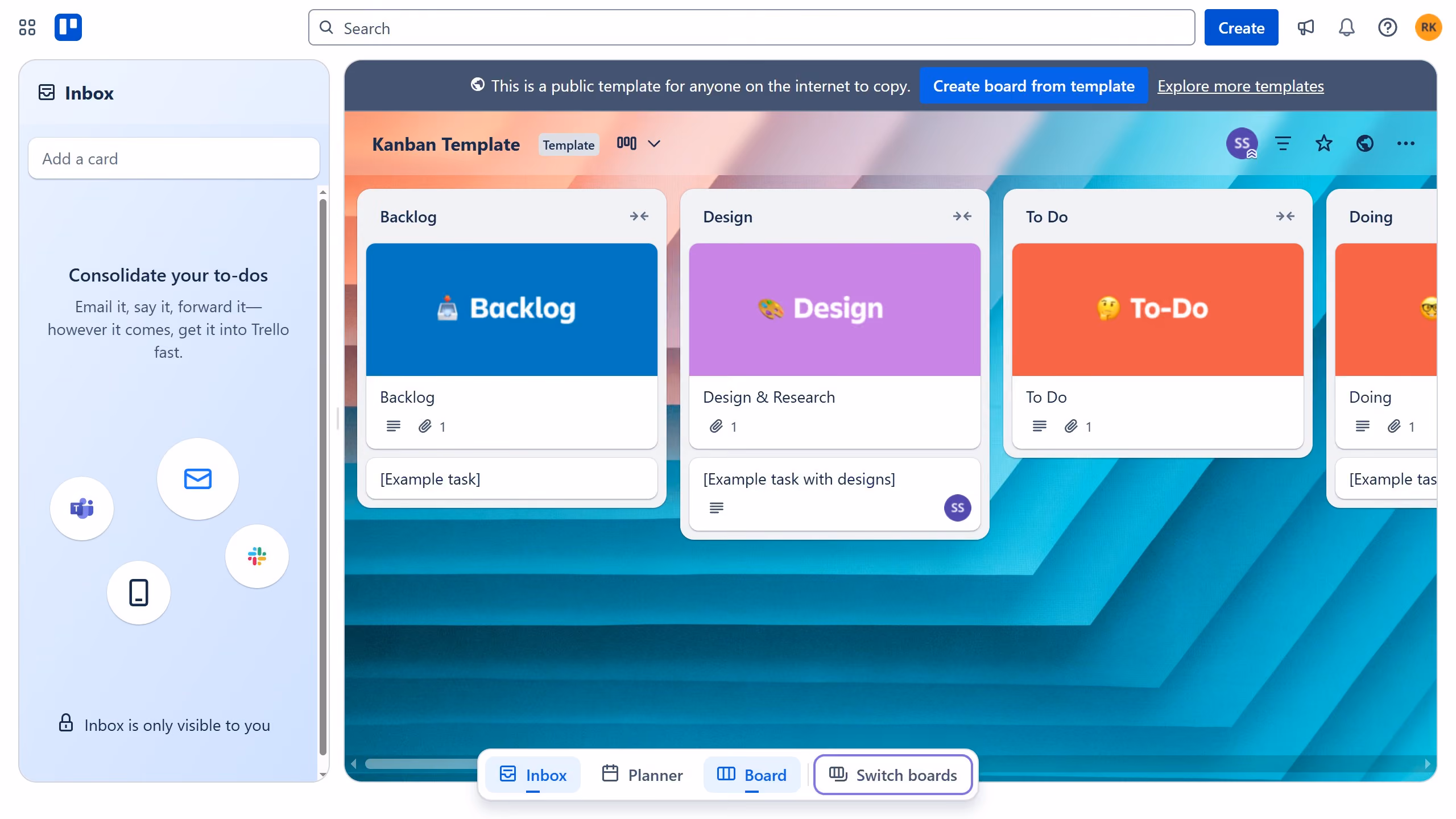Open the [Example task] card

[512, 479]
